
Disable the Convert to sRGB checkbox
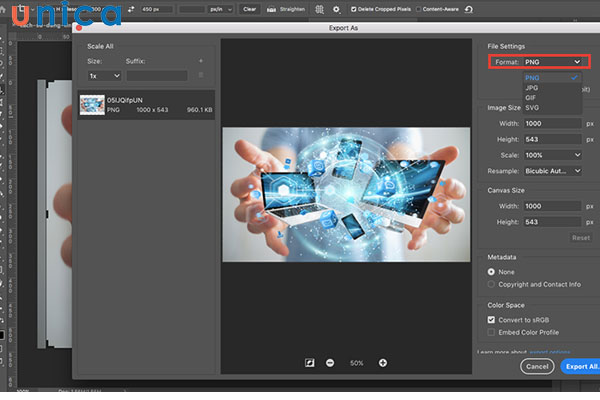tap(490, 319)
